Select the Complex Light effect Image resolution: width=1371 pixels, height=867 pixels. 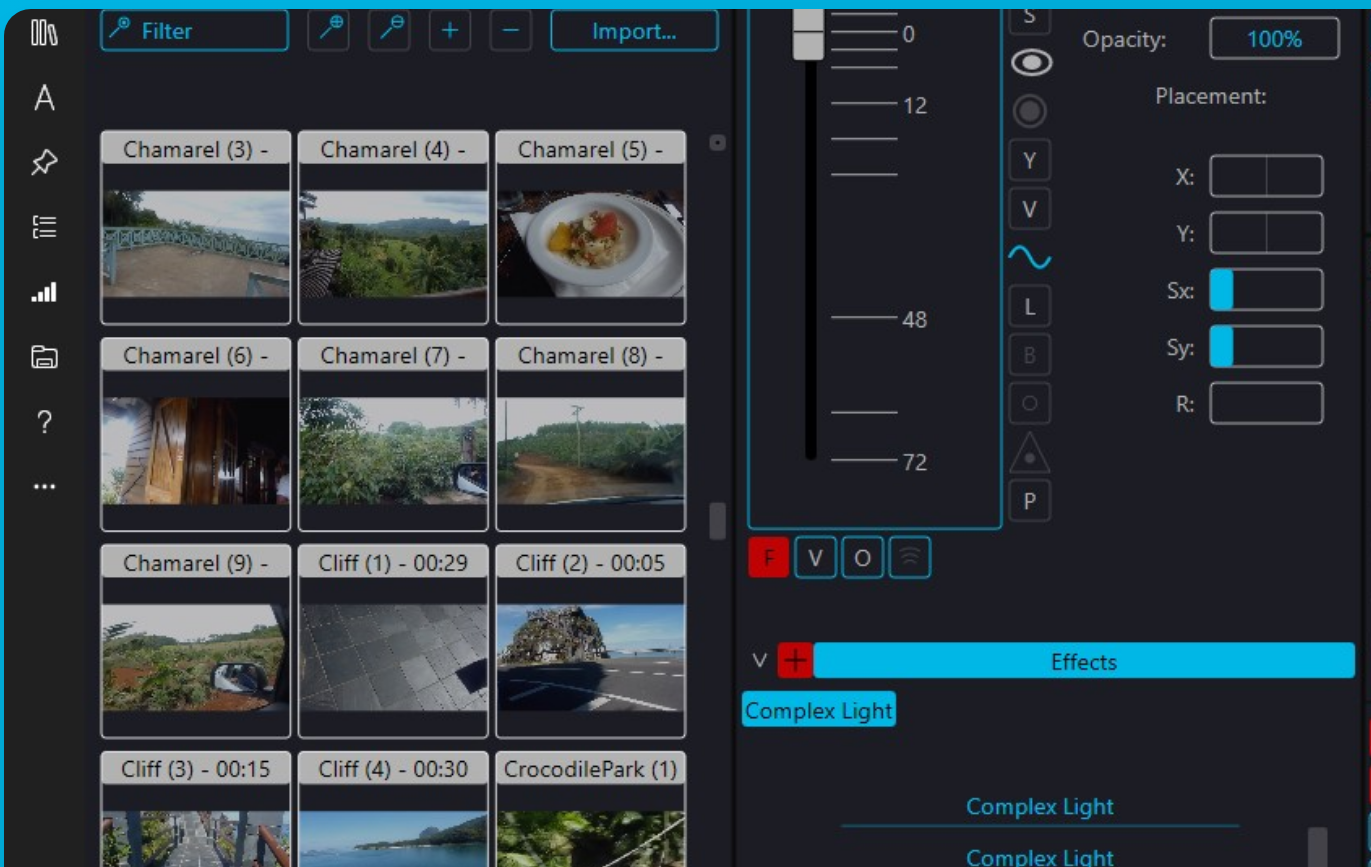pyautogui.click(x=818, y=710)
